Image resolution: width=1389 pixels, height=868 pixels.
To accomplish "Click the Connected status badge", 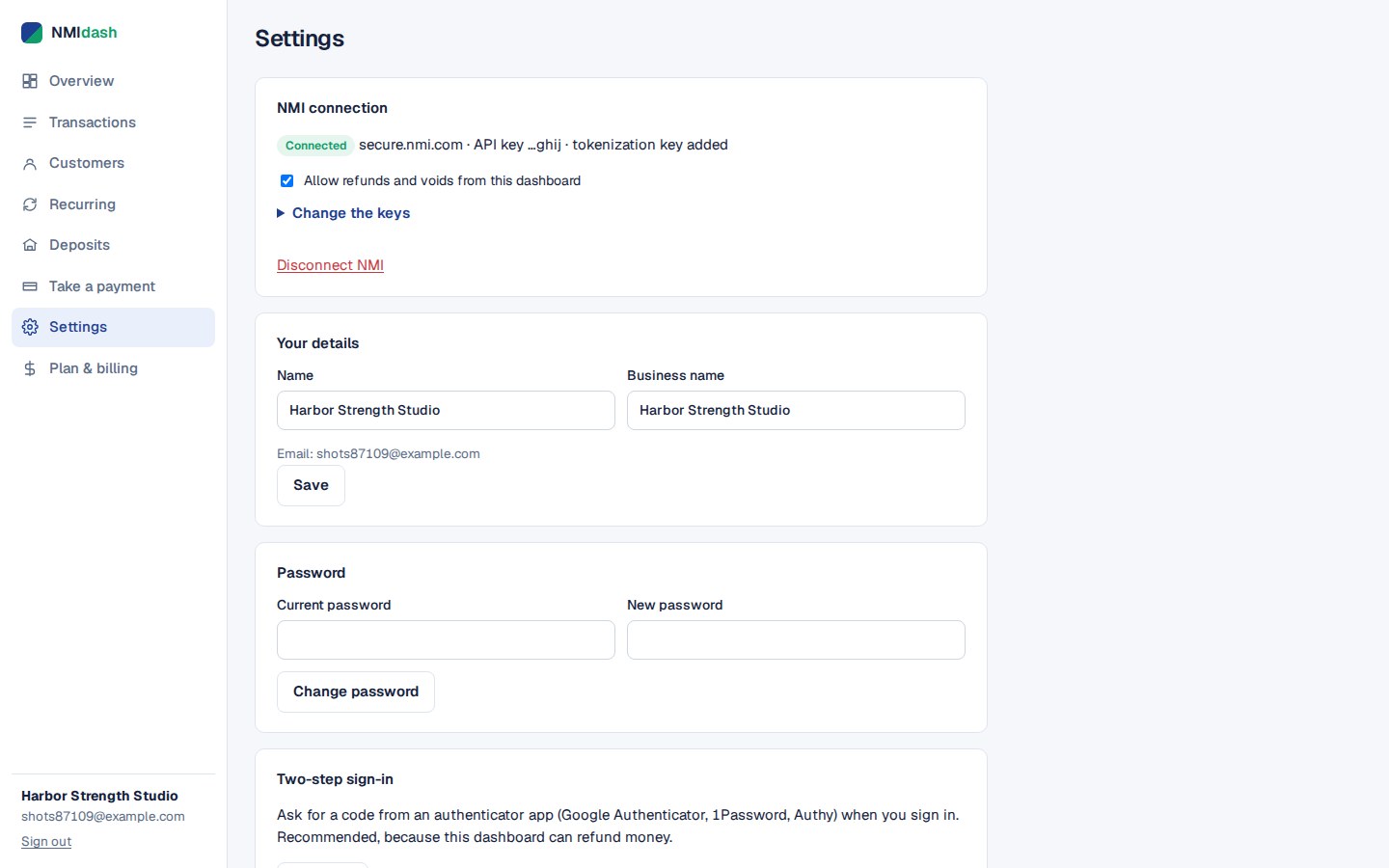I will coord(315,146).
